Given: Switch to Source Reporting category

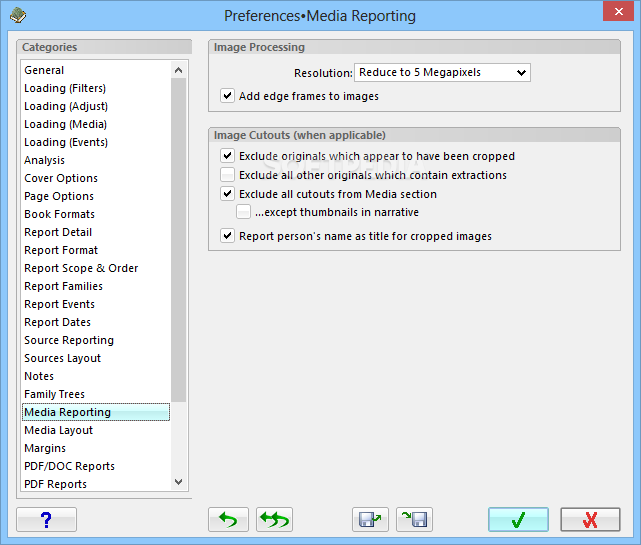Looking at the screenshot, I should [x=96, y=340].
